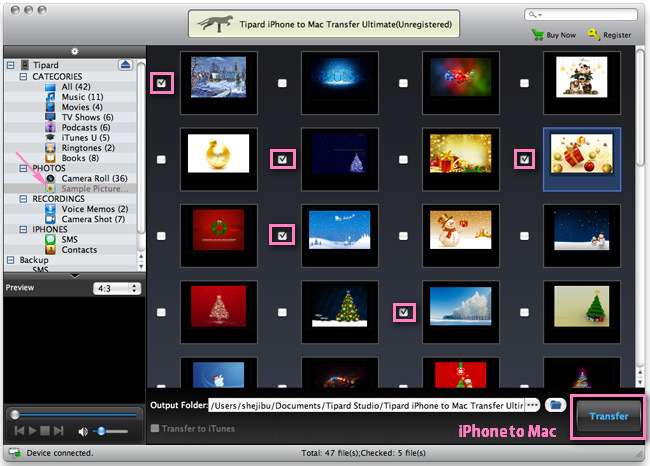The height and width of the screenshot is (466, 650).
Task: Click the gear settings icon above the tree
Action: [75, 51]
